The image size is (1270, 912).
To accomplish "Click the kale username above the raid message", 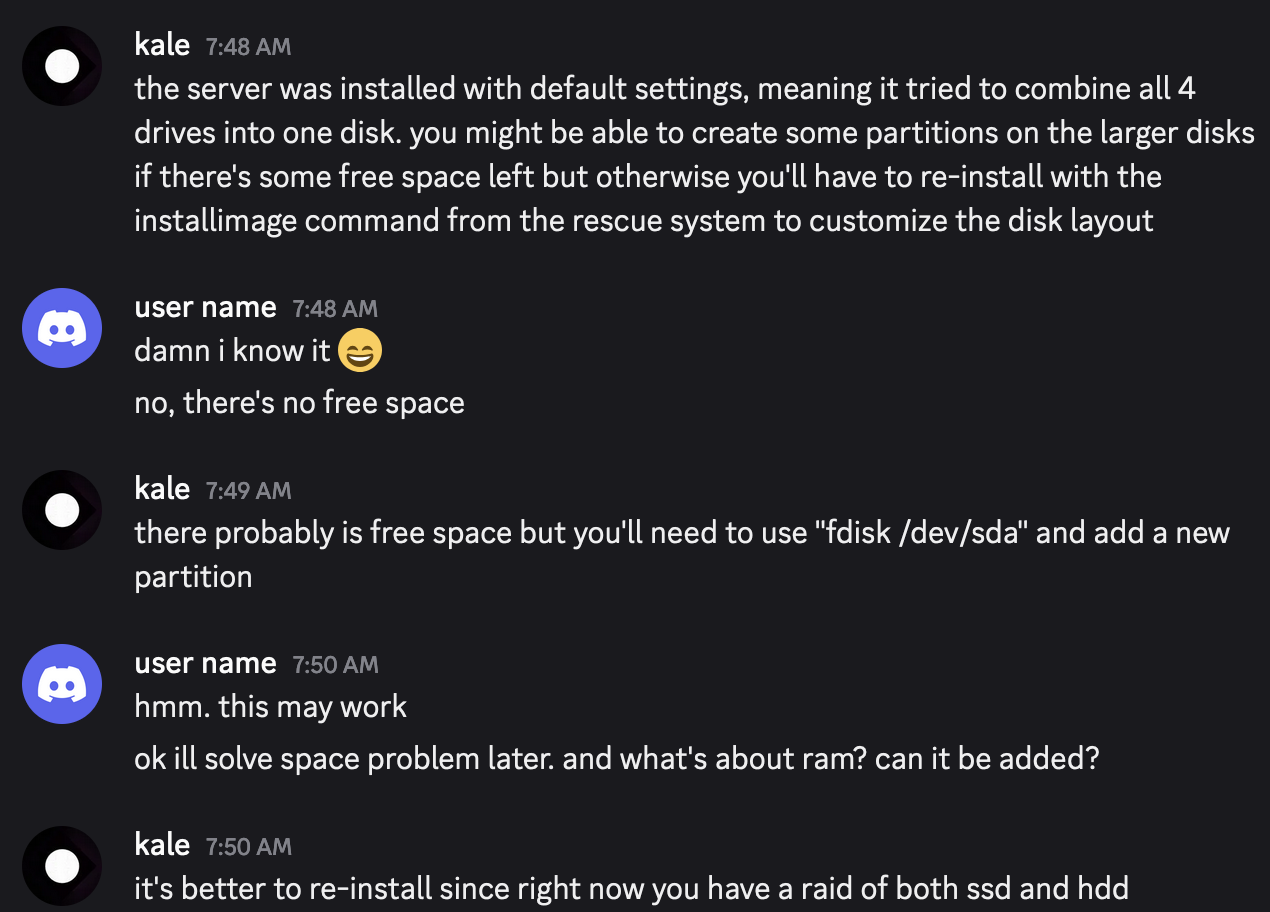I will [162, 845].
